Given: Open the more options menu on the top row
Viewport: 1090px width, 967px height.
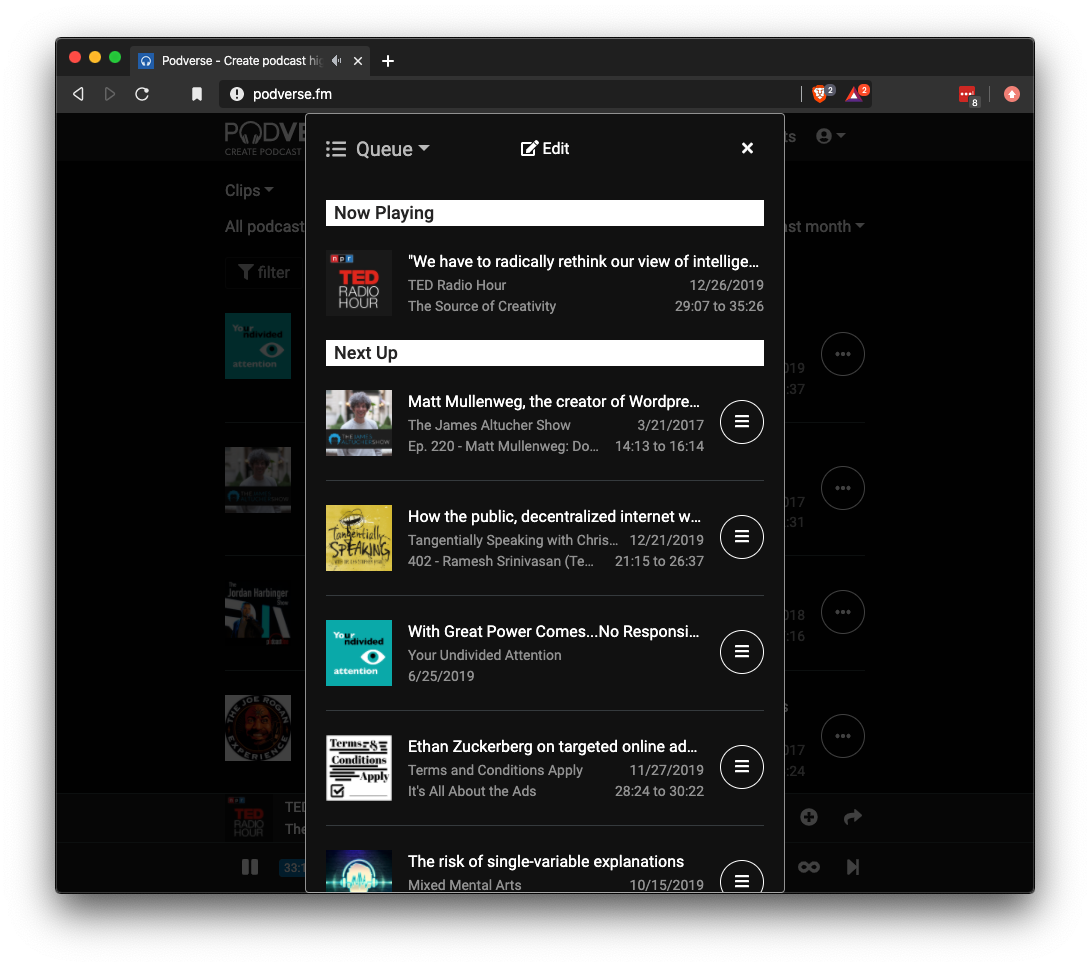Looking at the screenshot, I should tap(843, 354).
